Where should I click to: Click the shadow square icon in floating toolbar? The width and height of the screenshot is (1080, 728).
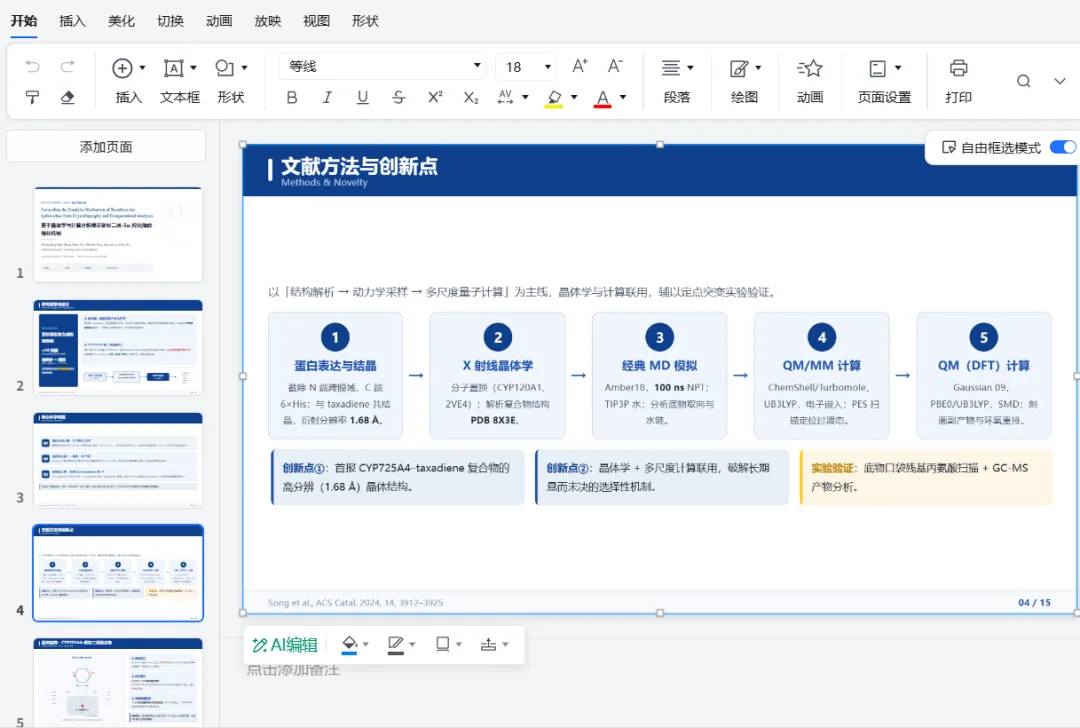[x=442, y=644]
